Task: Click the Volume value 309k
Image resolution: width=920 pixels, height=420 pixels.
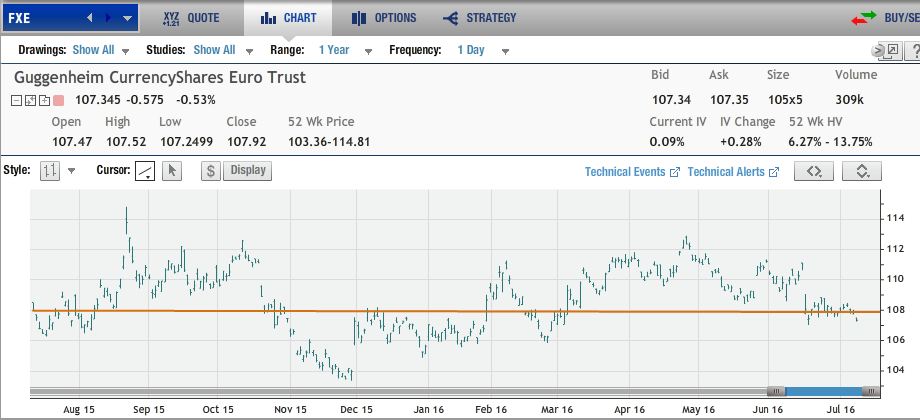Action: pyautogui.click(x=849, y=100)
